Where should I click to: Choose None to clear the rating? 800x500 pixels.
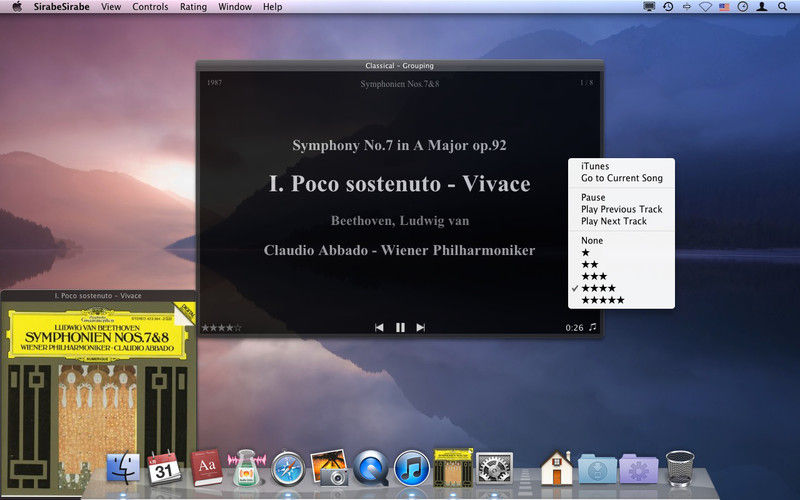[x=592, y=240]
